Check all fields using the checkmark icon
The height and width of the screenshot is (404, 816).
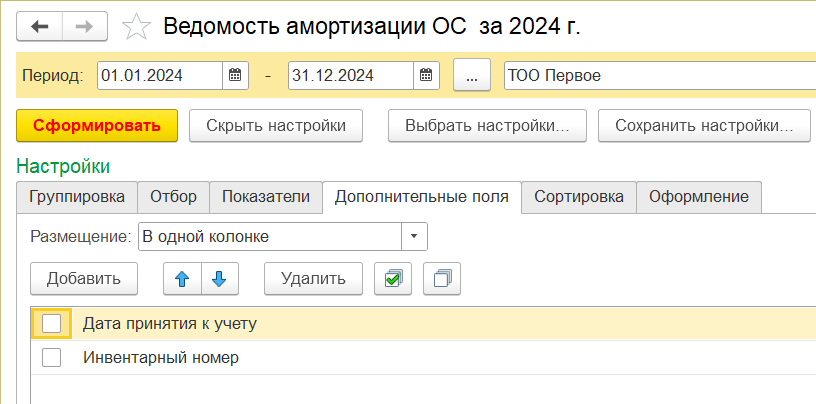(392, 279)
